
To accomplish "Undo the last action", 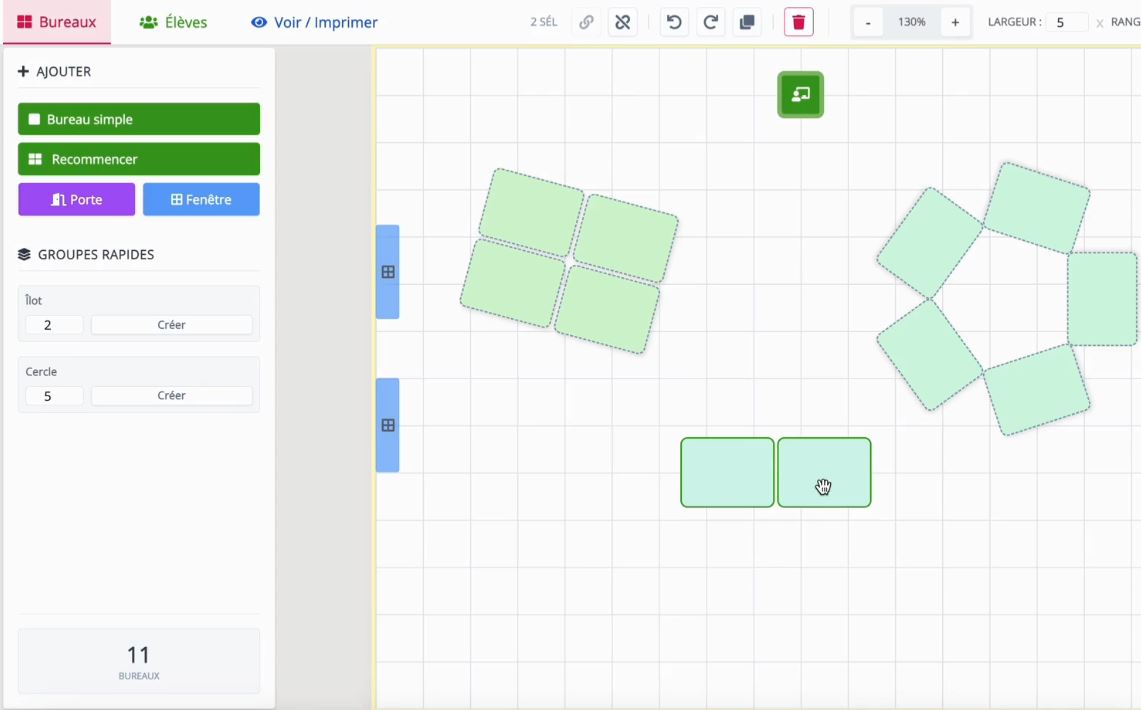I will (674, 22).
